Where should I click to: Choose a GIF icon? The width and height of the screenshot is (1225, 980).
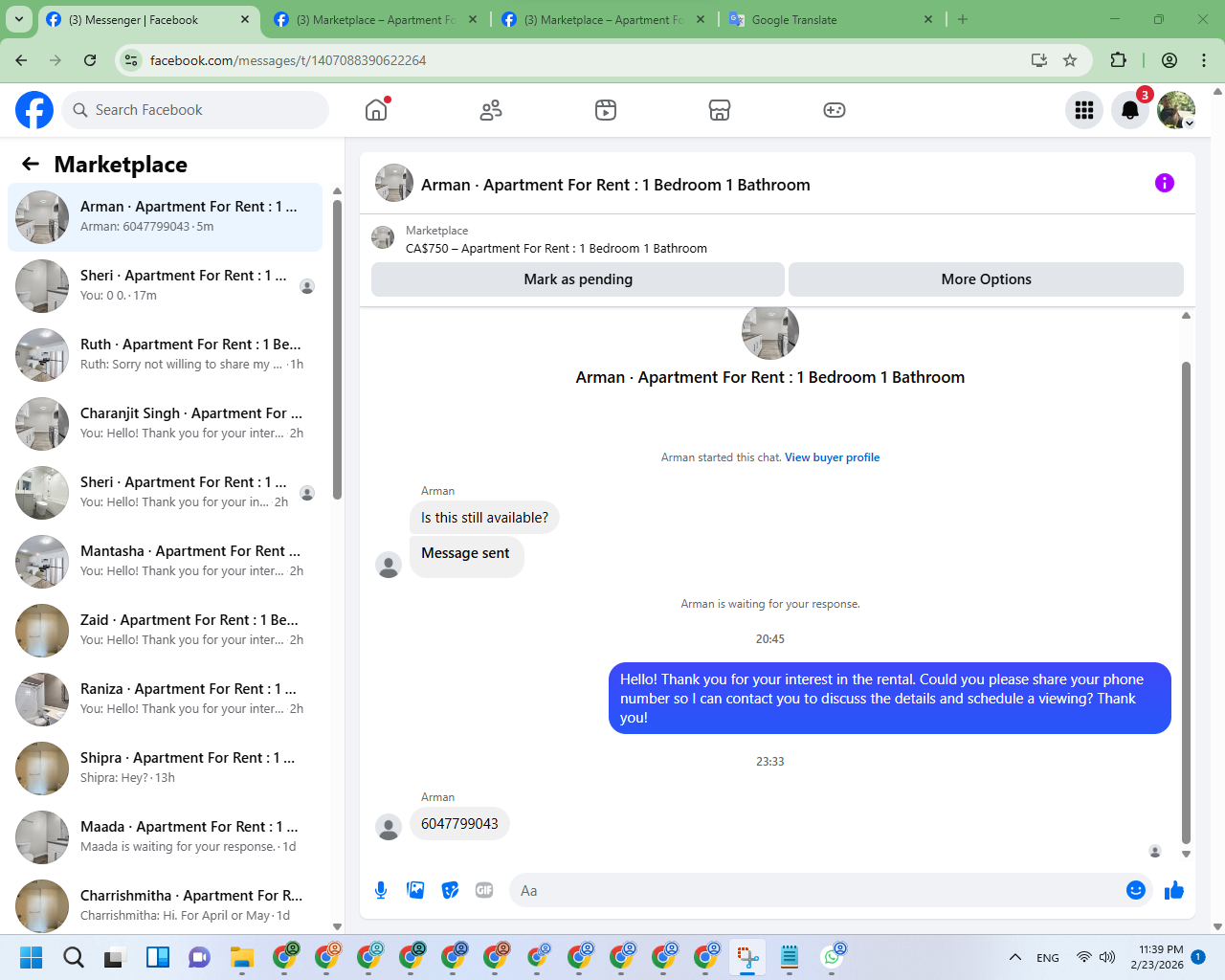pyautogui.click(x=484, y=890)
